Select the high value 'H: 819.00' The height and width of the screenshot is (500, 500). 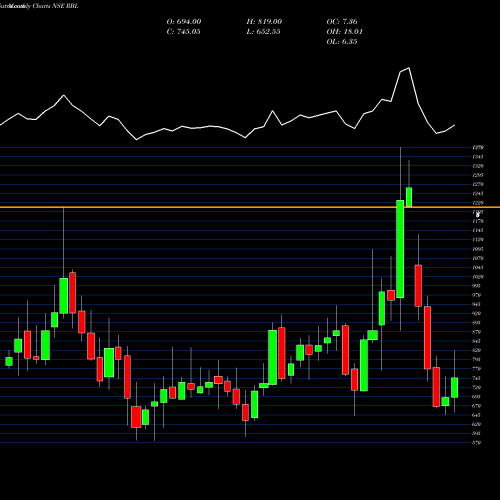click(x=264, y=22)
